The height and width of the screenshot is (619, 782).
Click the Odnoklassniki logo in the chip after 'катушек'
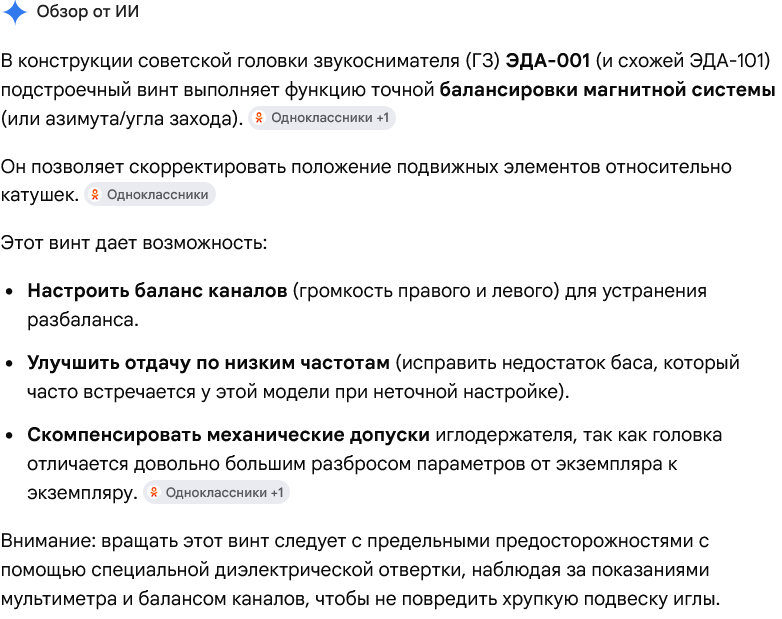pos(95,195)
